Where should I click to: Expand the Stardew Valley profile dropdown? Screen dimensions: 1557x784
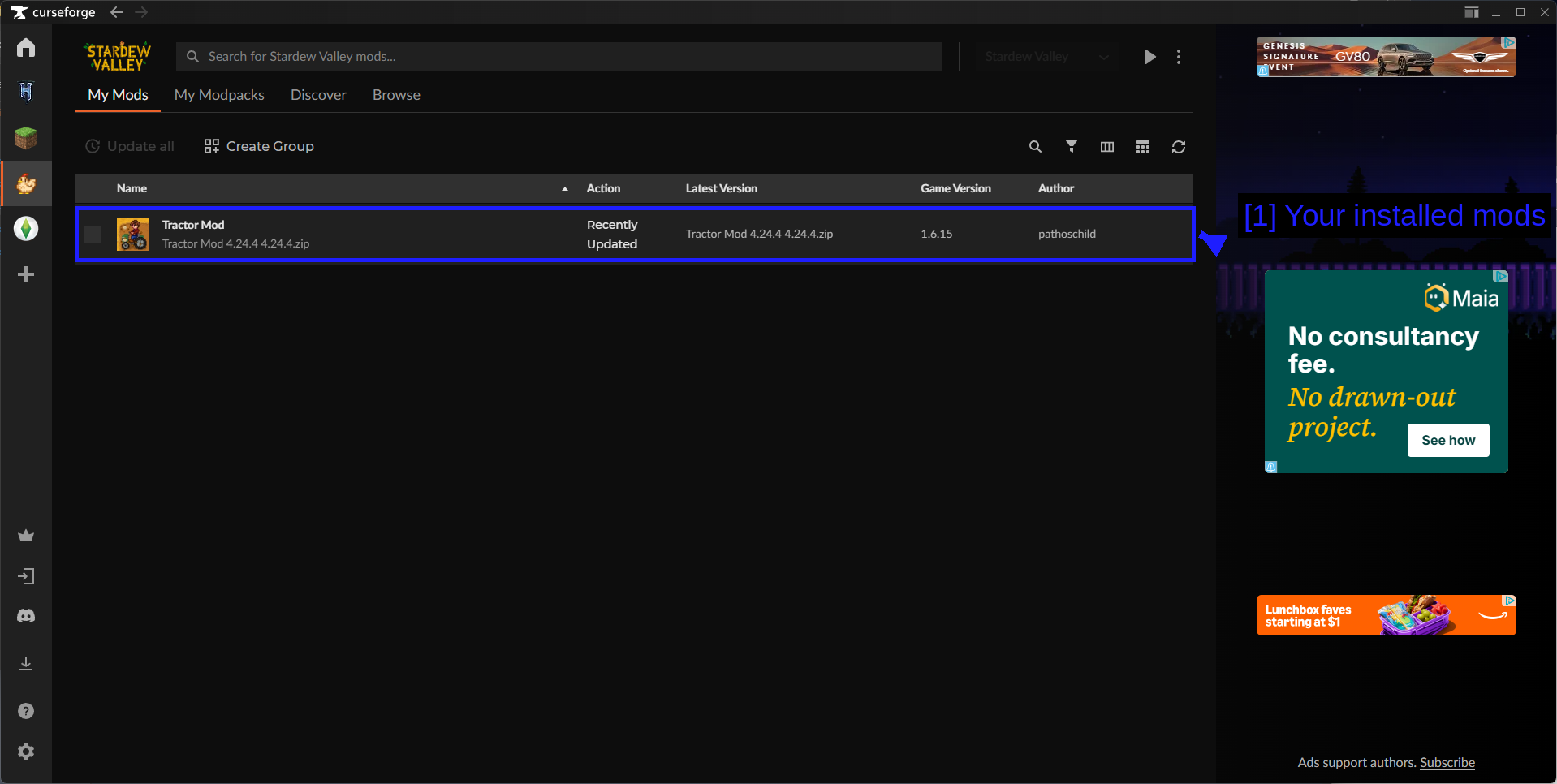(x=1047, y=57)
